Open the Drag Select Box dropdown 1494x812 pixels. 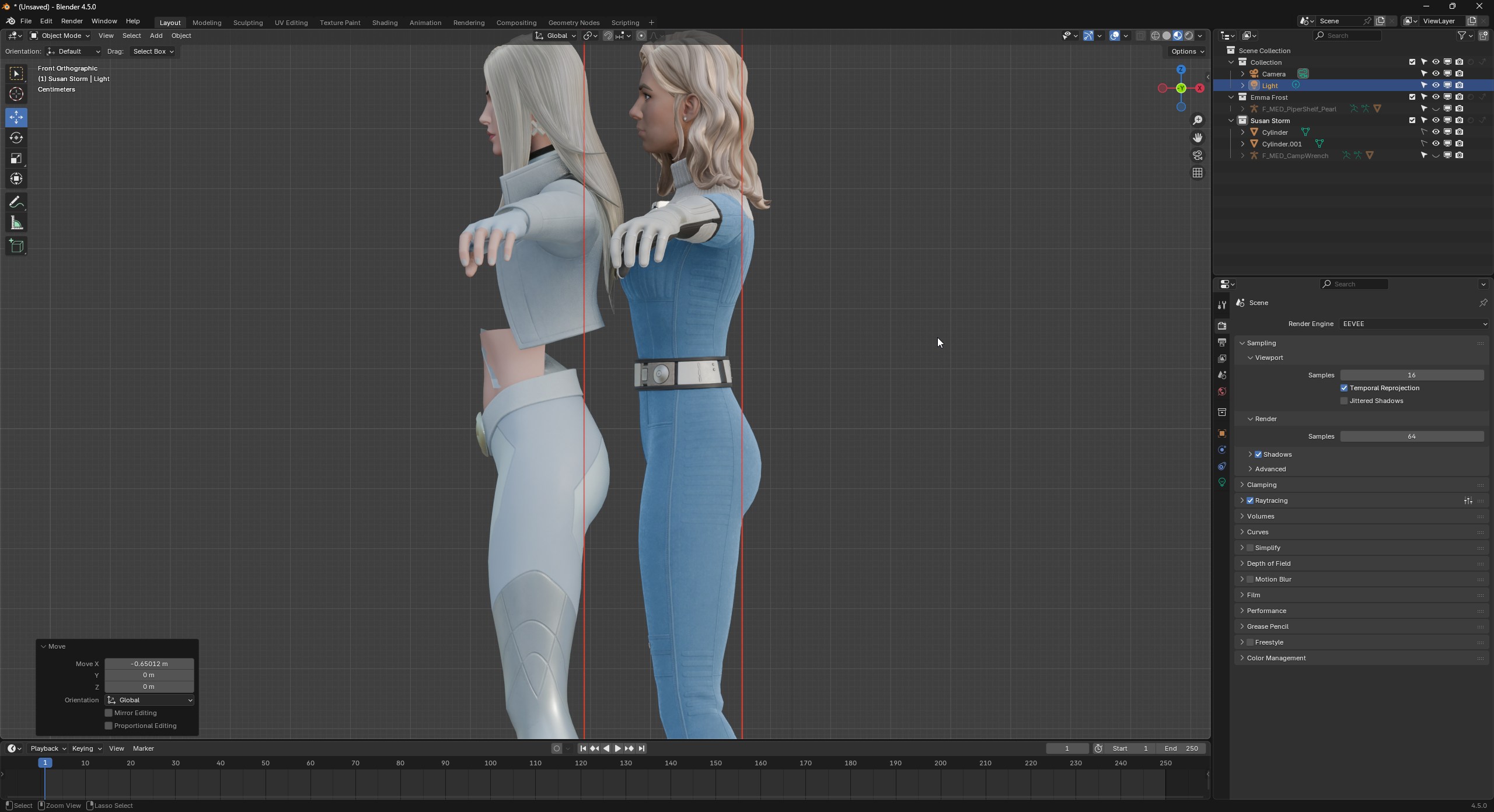153,51
